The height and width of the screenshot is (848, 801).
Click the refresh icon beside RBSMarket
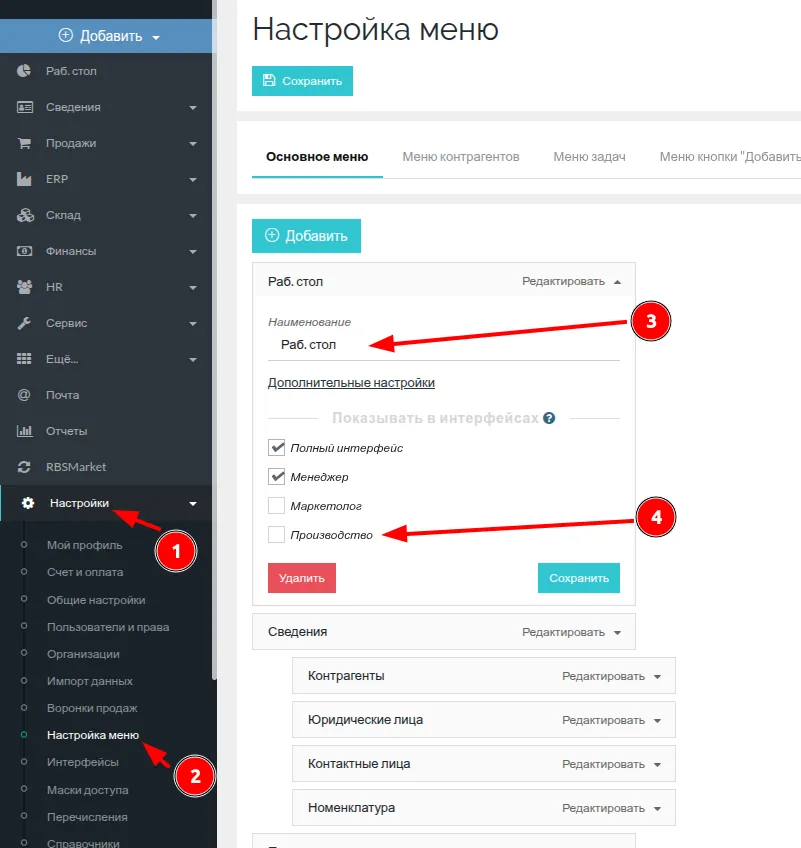(25, 467)
